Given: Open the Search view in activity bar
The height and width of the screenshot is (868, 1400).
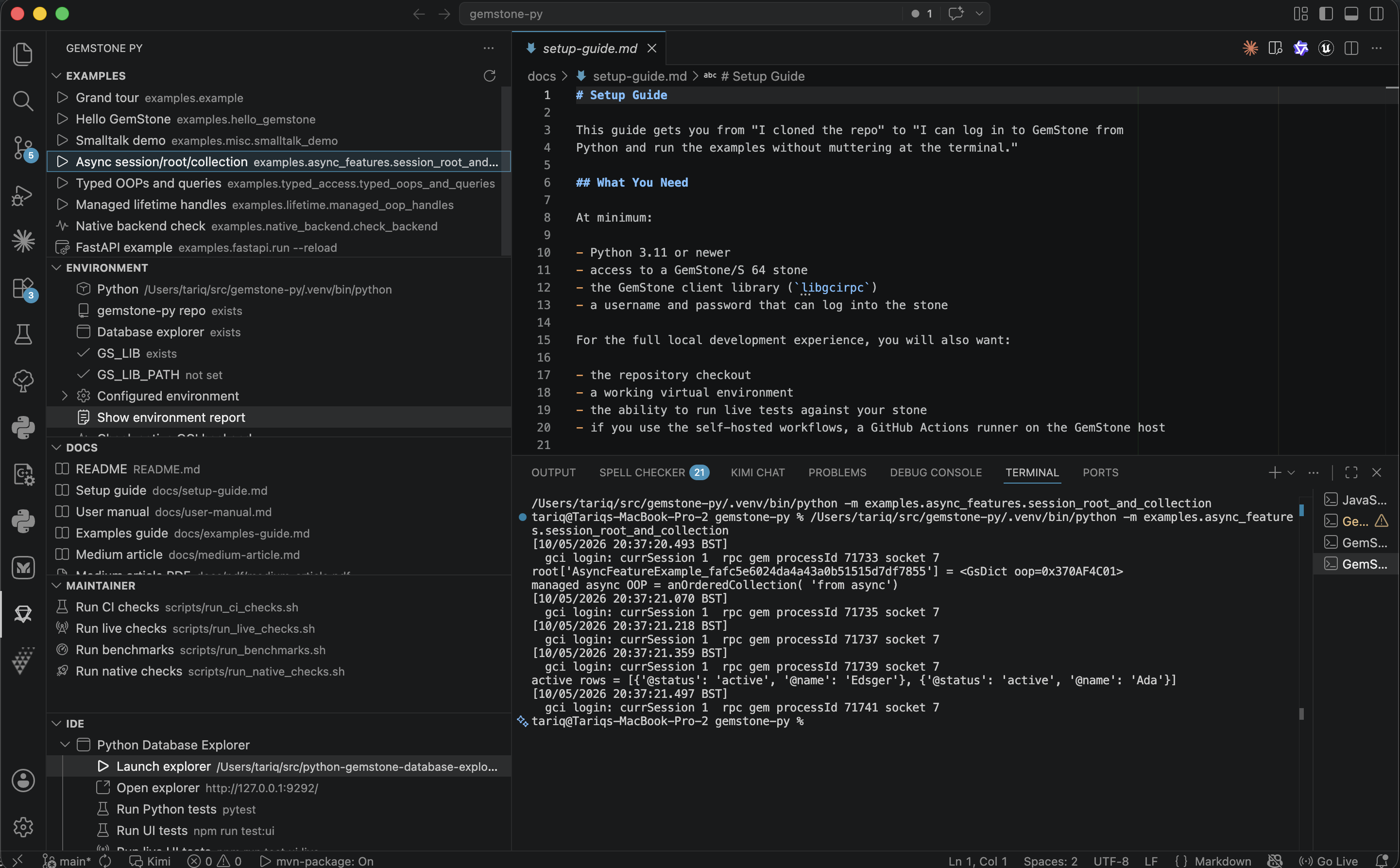Looking at the screenshot, I should tap(23, 101).
